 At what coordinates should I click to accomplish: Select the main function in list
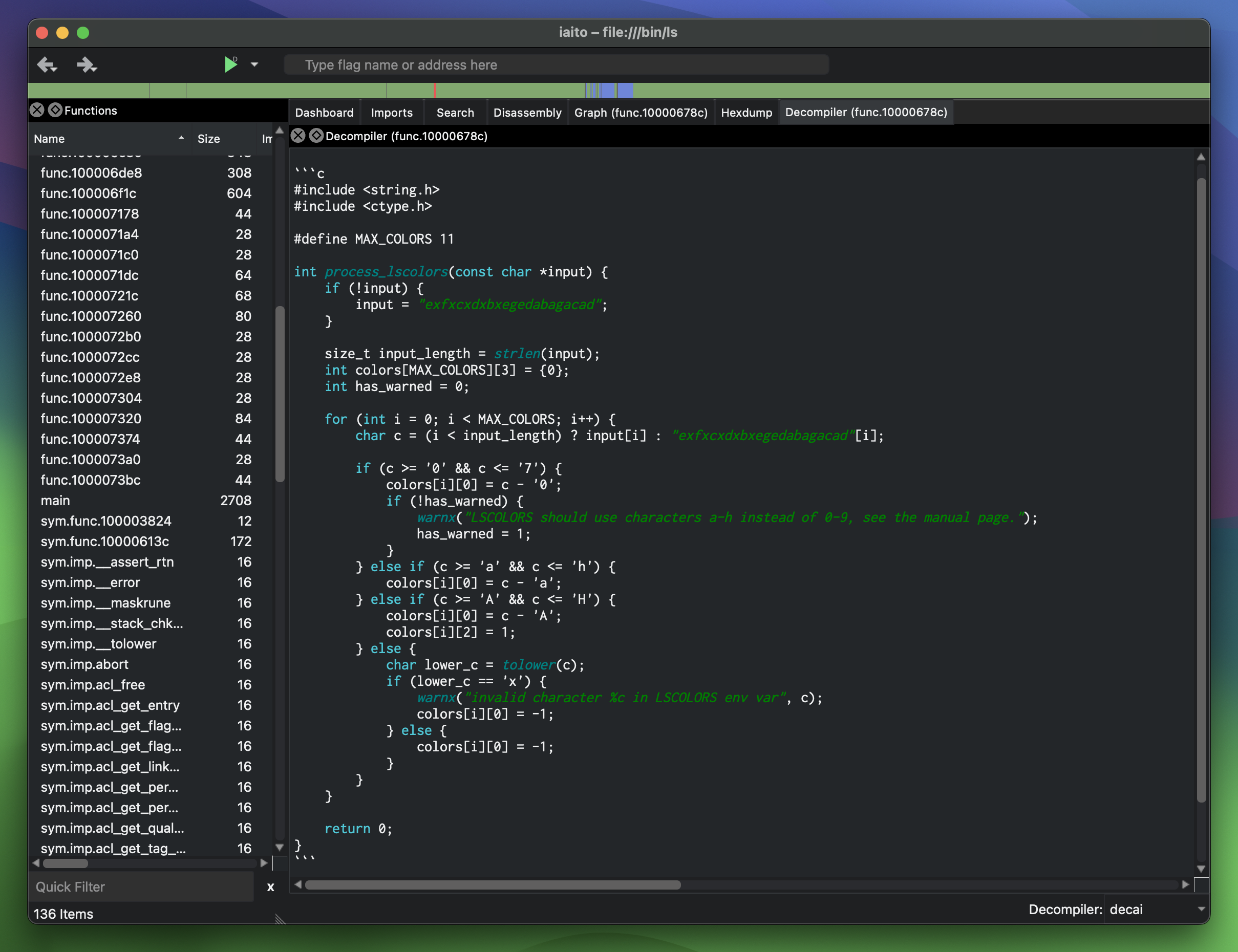(x=55, y=501)
